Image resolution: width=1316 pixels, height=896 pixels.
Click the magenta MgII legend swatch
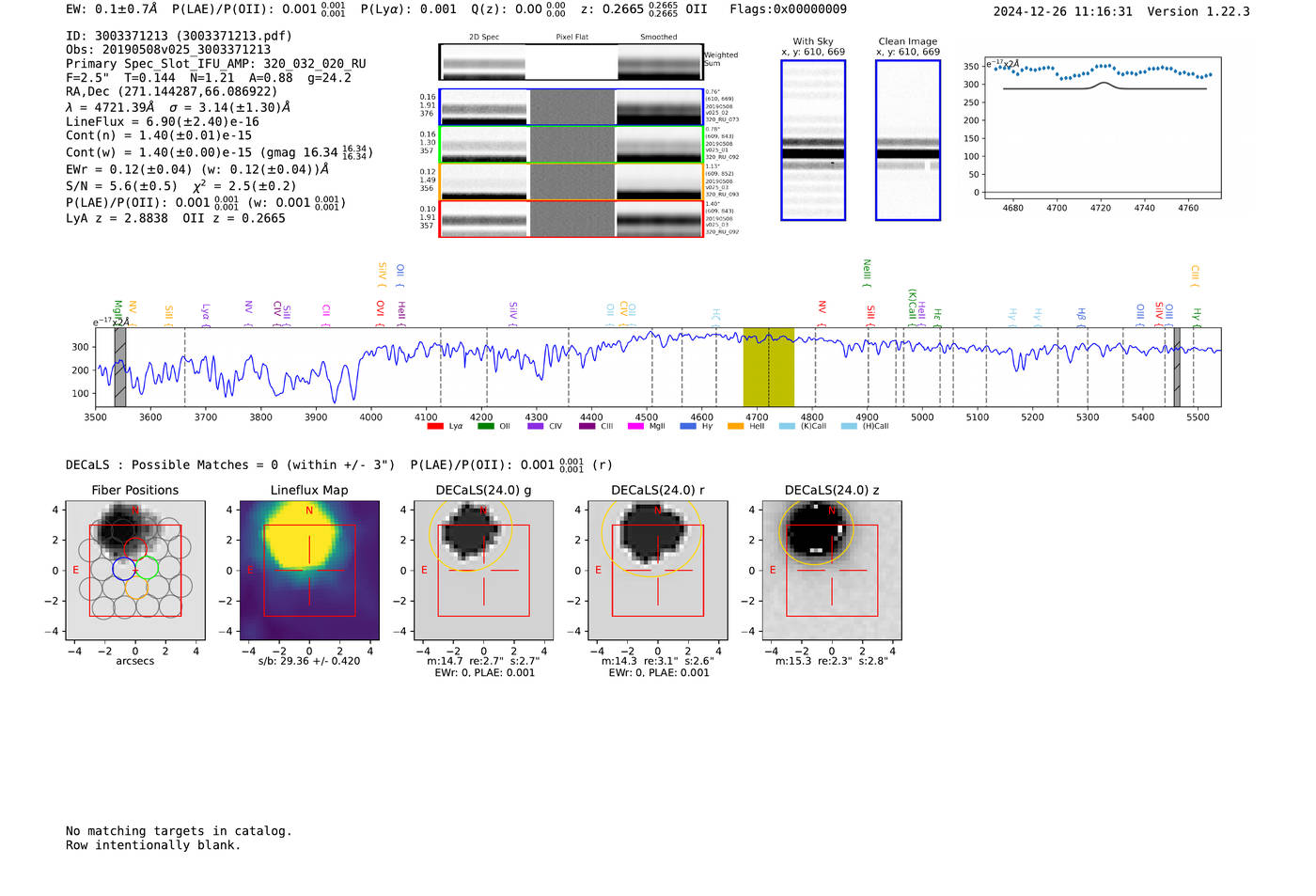[635, 427]
